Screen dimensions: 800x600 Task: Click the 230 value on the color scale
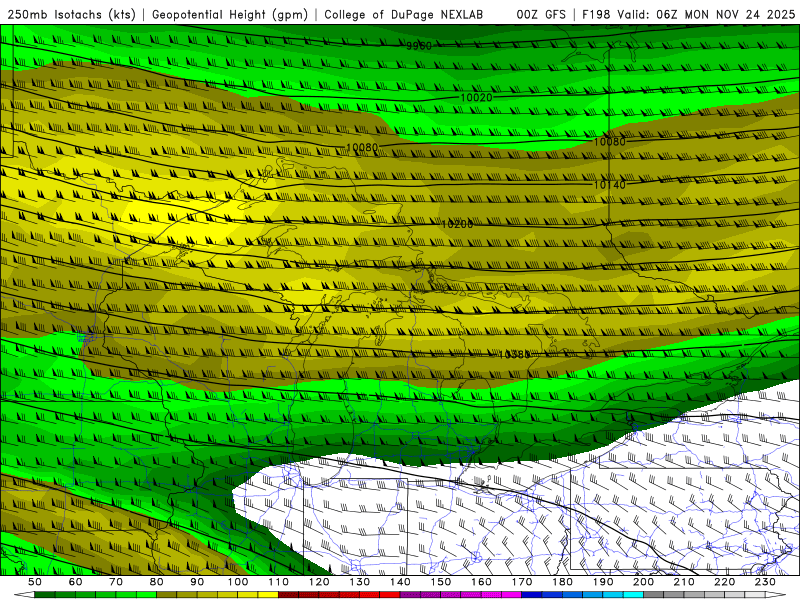765,582
